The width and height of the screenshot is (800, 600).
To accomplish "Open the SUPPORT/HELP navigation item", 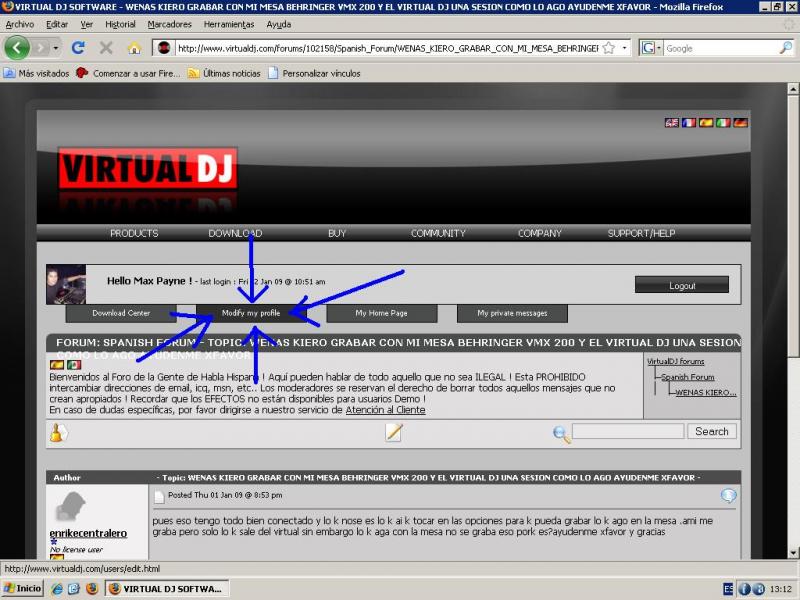I will click(641, 233).
